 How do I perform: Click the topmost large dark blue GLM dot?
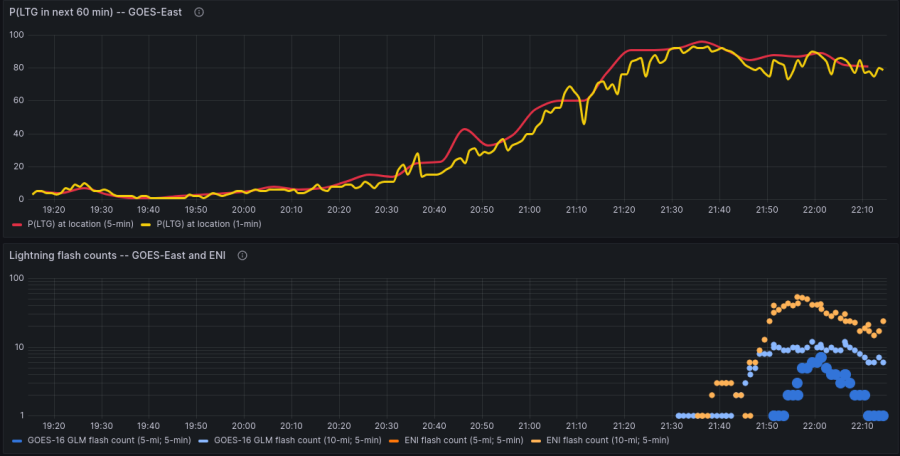pos(821,356)
